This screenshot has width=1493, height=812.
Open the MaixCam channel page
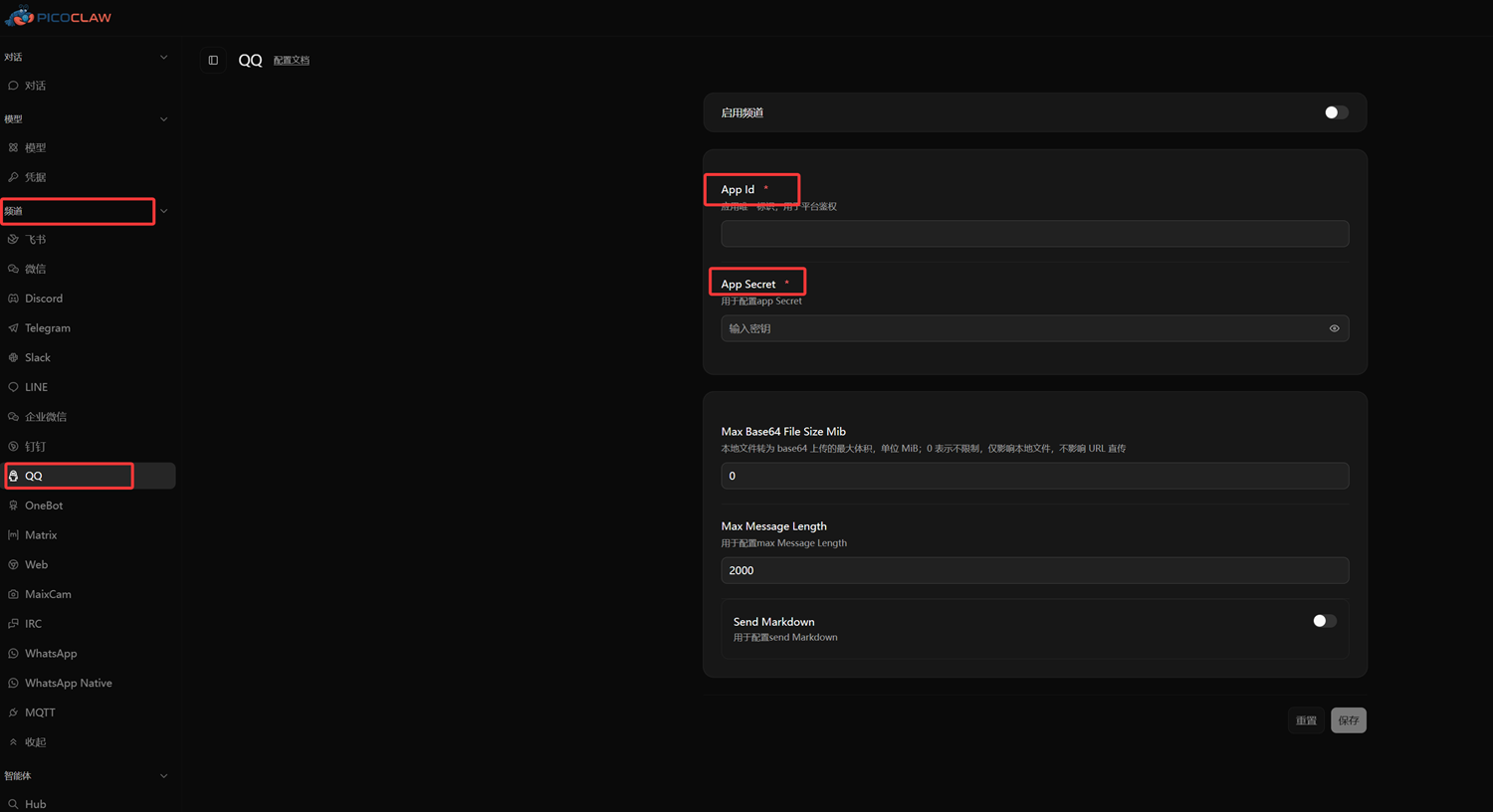[90, 594]
